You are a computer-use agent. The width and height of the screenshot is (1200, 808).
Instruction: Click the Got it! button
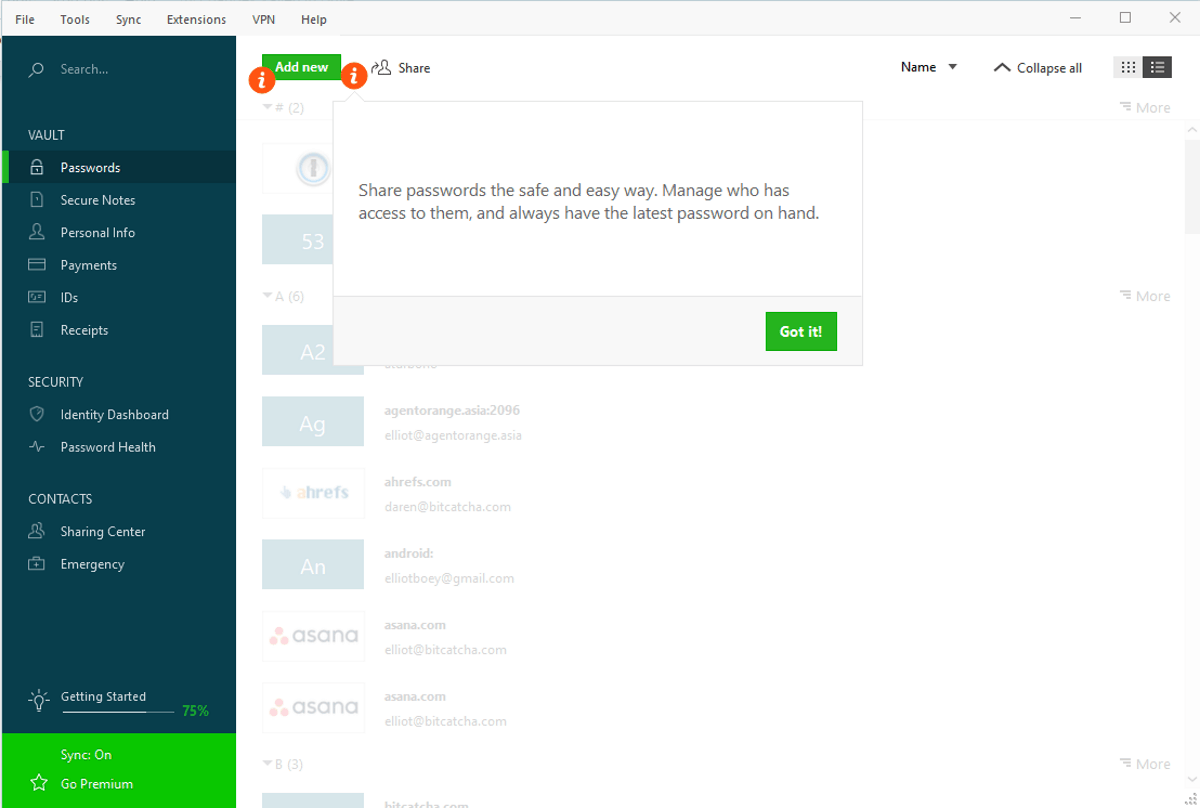(x=801, y=331)
